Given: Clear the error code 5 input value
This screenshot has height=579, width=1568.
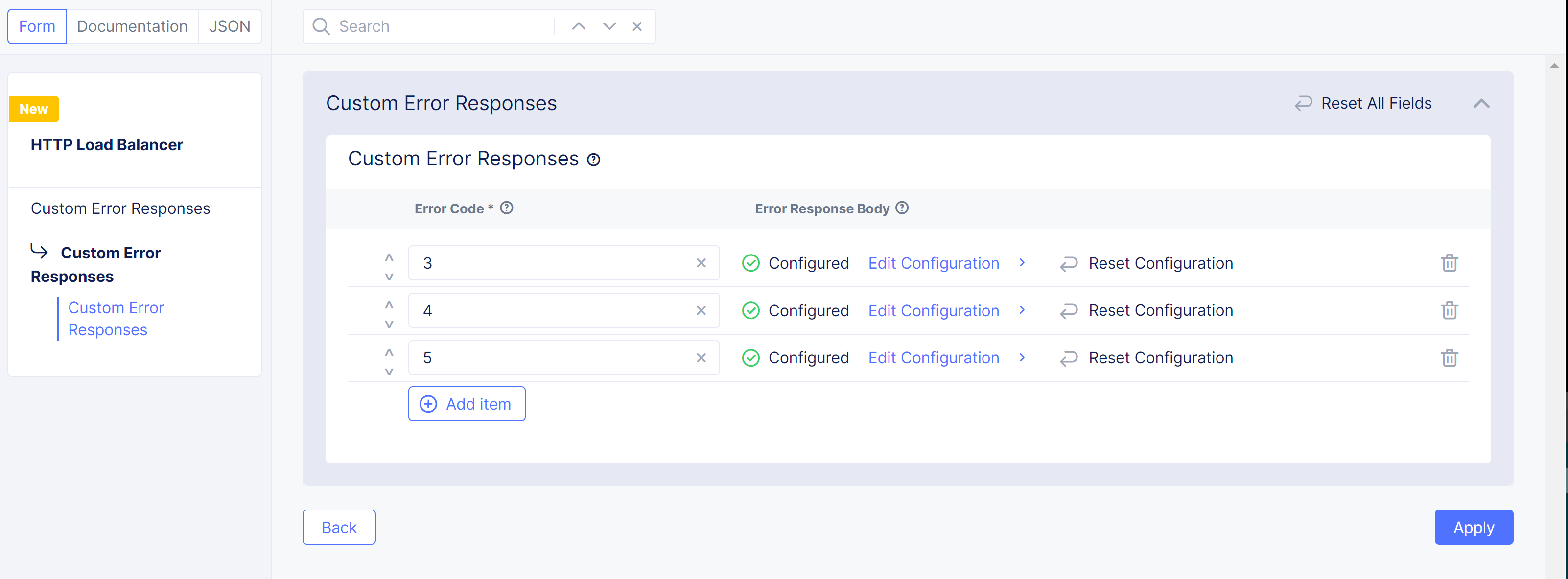Looking at the screenshot, I should tap(701, 357).
